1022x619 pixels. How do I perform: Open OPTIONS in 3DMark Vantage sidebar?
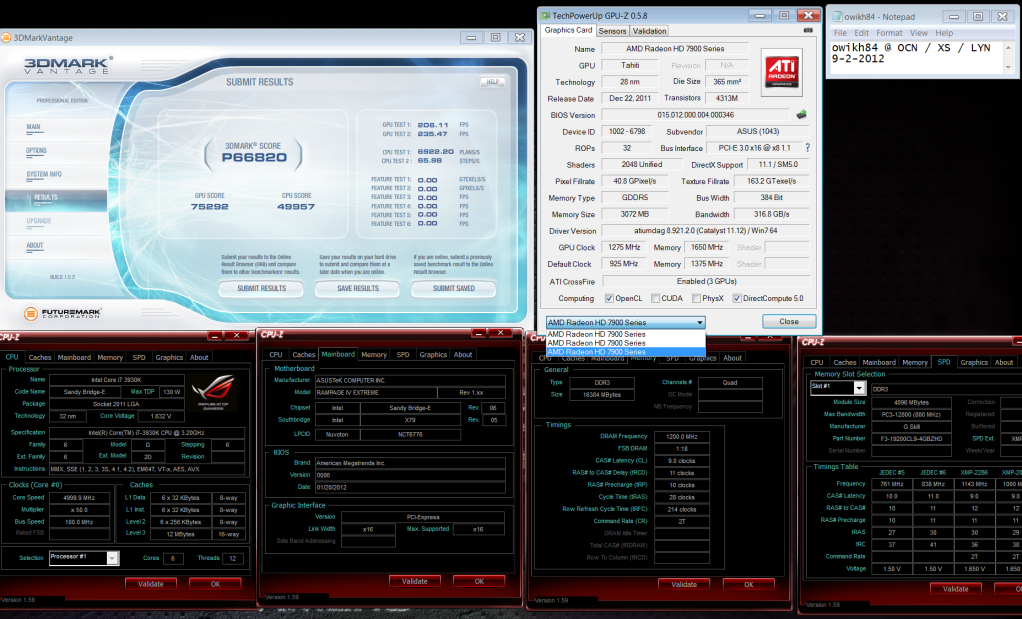coord(36,151)
